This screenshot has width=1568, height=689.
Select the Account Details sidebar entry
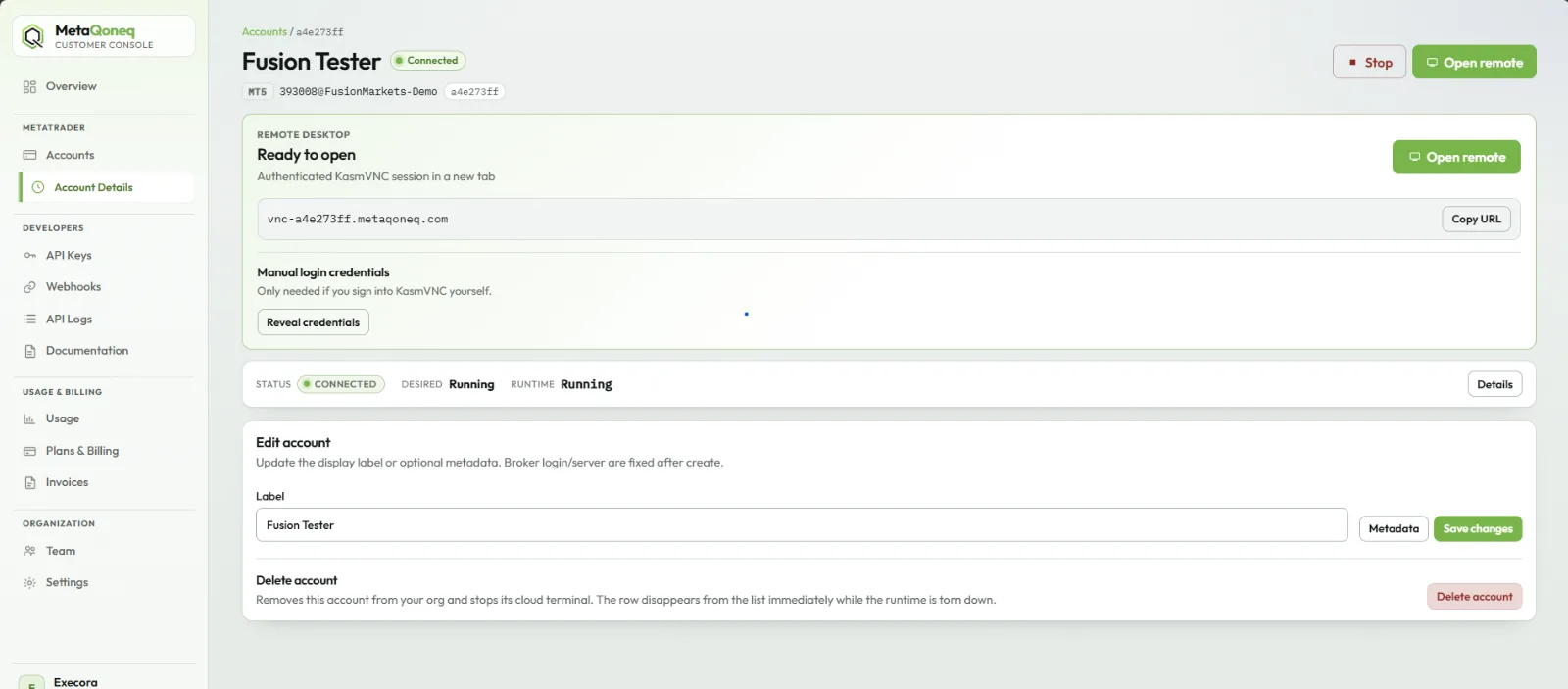click(x=106, y=187)
